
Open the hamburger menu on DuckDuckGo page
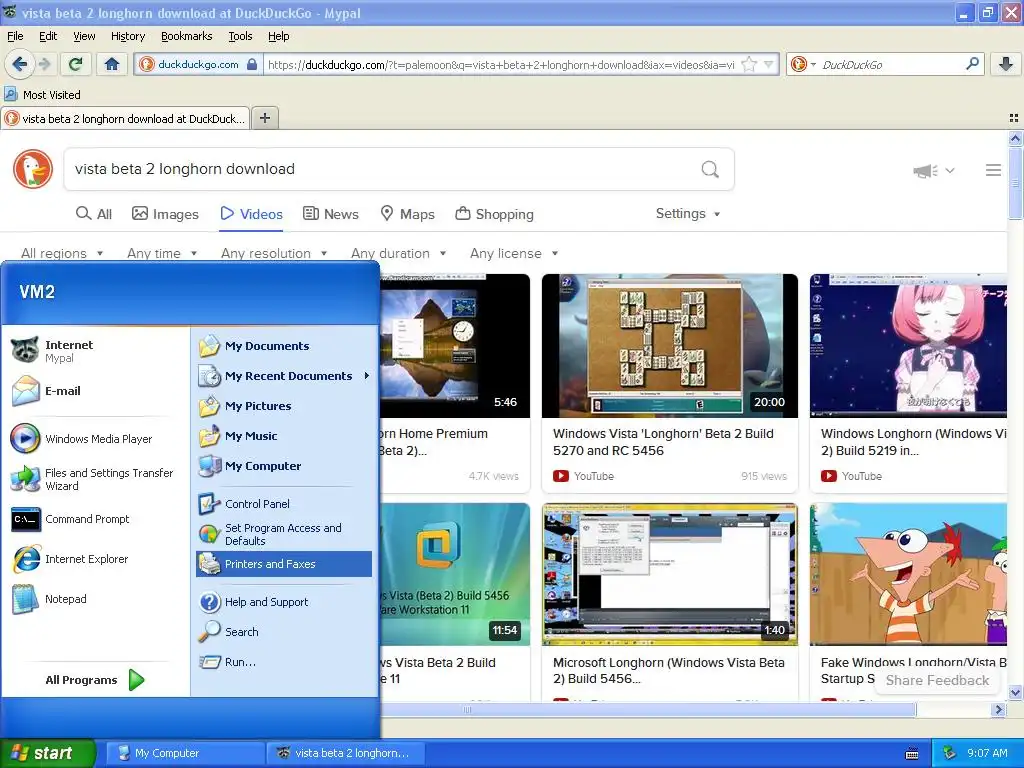pyautogui.click(x=993, y=170)
